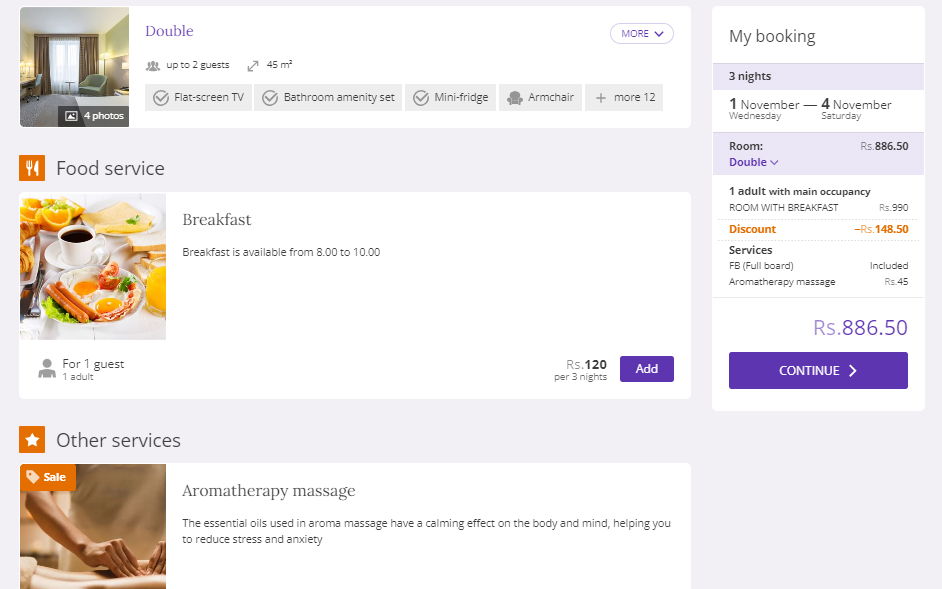Open the Breakfast food photo
This screenshot has width=942, height=589.
point(93,266)
